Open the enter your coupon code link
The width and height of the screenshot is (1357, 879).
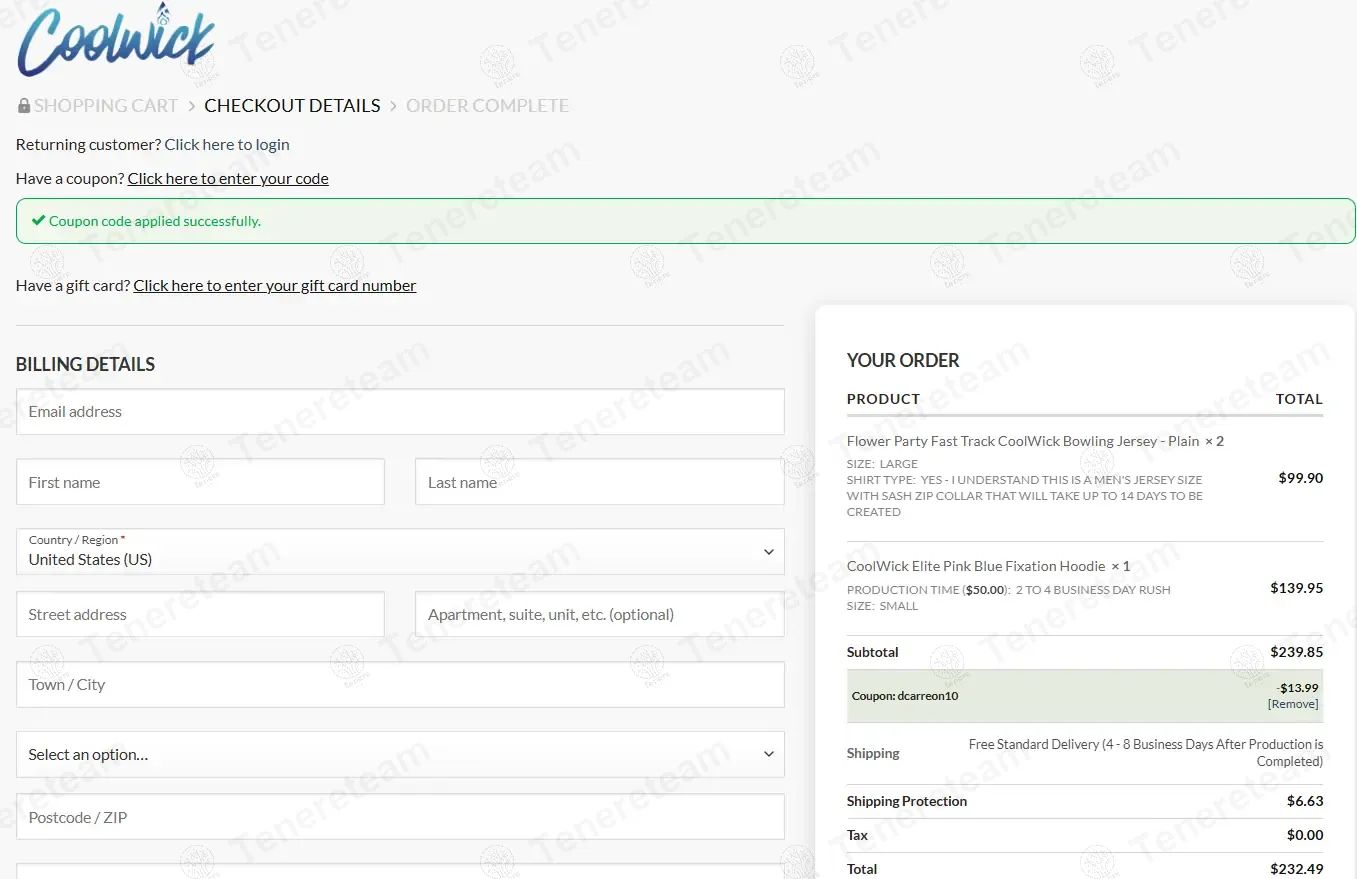pyautogui.click(x=228, y=179)
